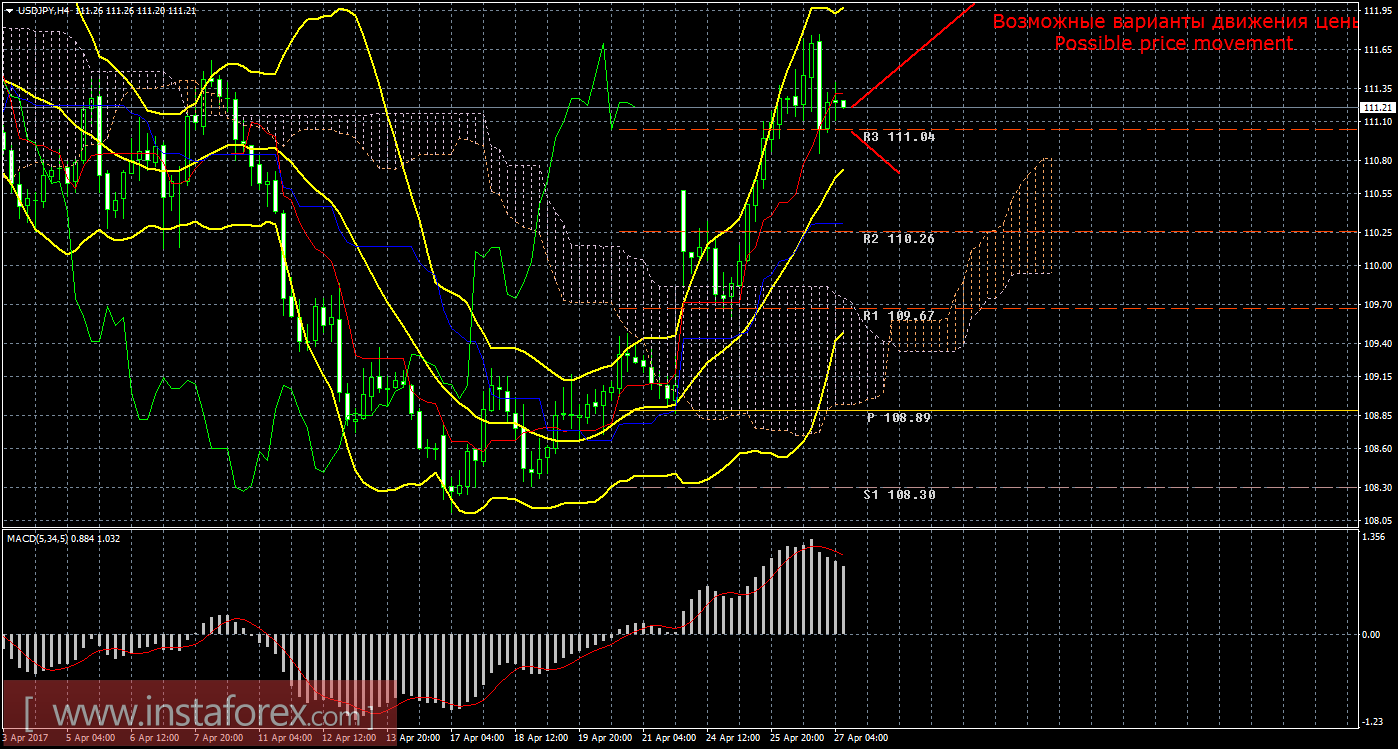Click the 17 Apr 04:00 time label
The width and height of the screenshot is (1398, 749).
pyautogui.click(x=476, y=738)
